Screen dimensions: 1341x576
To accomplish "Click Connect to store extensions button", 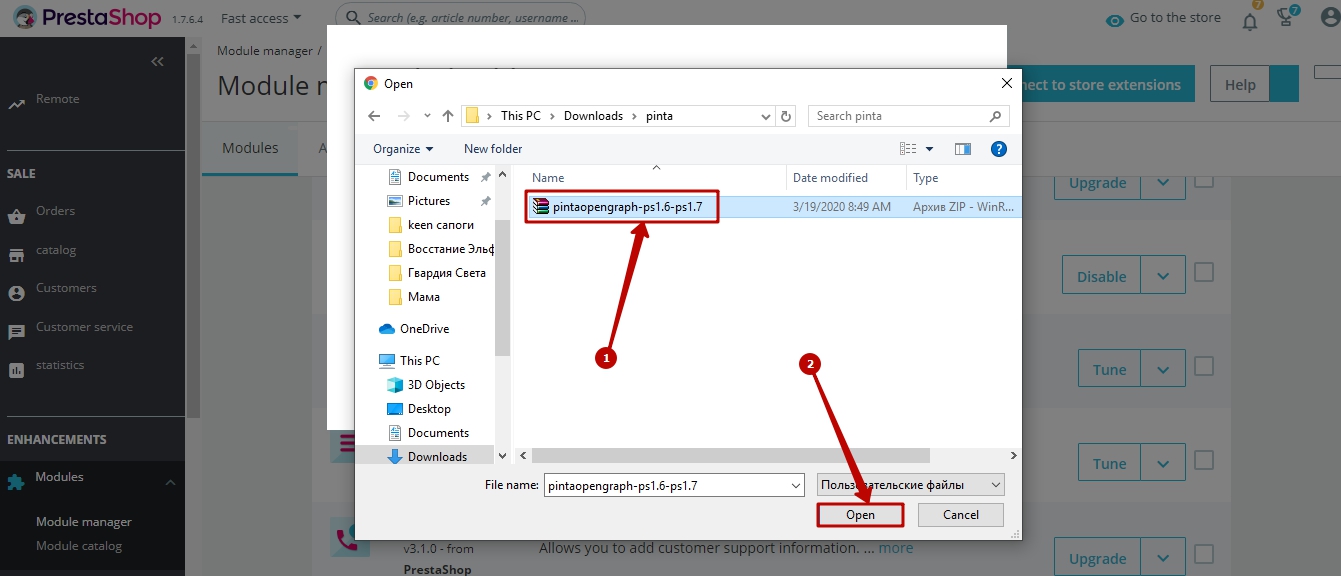I will [x=1101, y=85].
